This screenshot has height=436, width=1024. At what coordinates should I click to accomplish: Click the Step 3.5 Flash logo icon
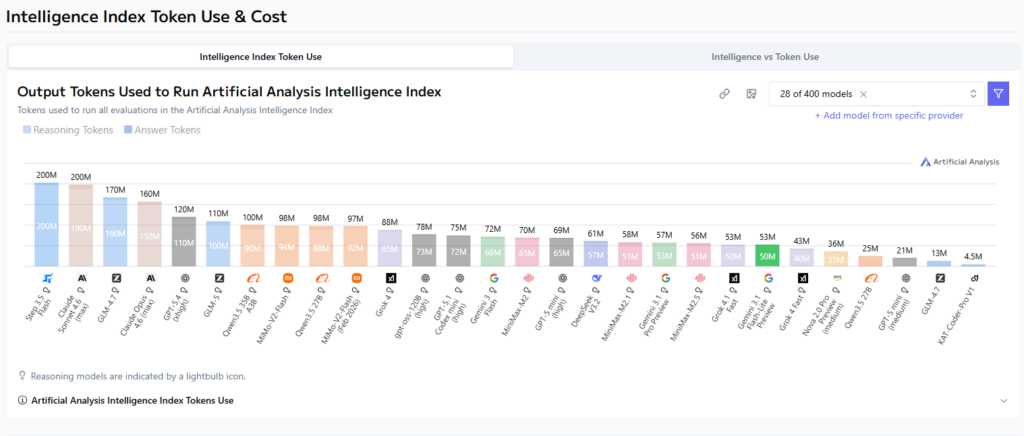coord(47,277)
